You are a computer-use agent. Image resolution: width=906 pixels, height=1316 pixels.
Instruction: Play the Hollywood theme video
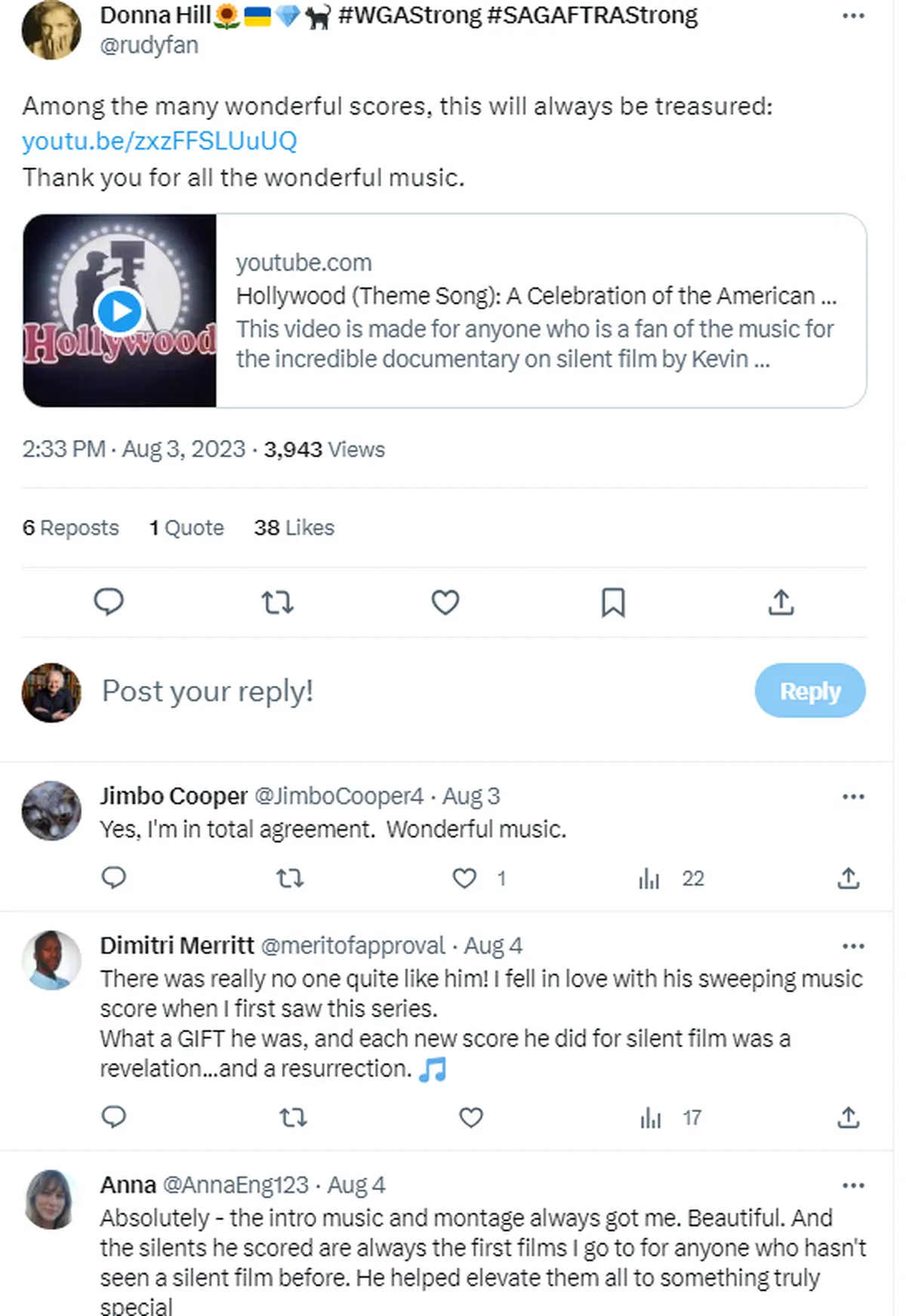[121, 309]
